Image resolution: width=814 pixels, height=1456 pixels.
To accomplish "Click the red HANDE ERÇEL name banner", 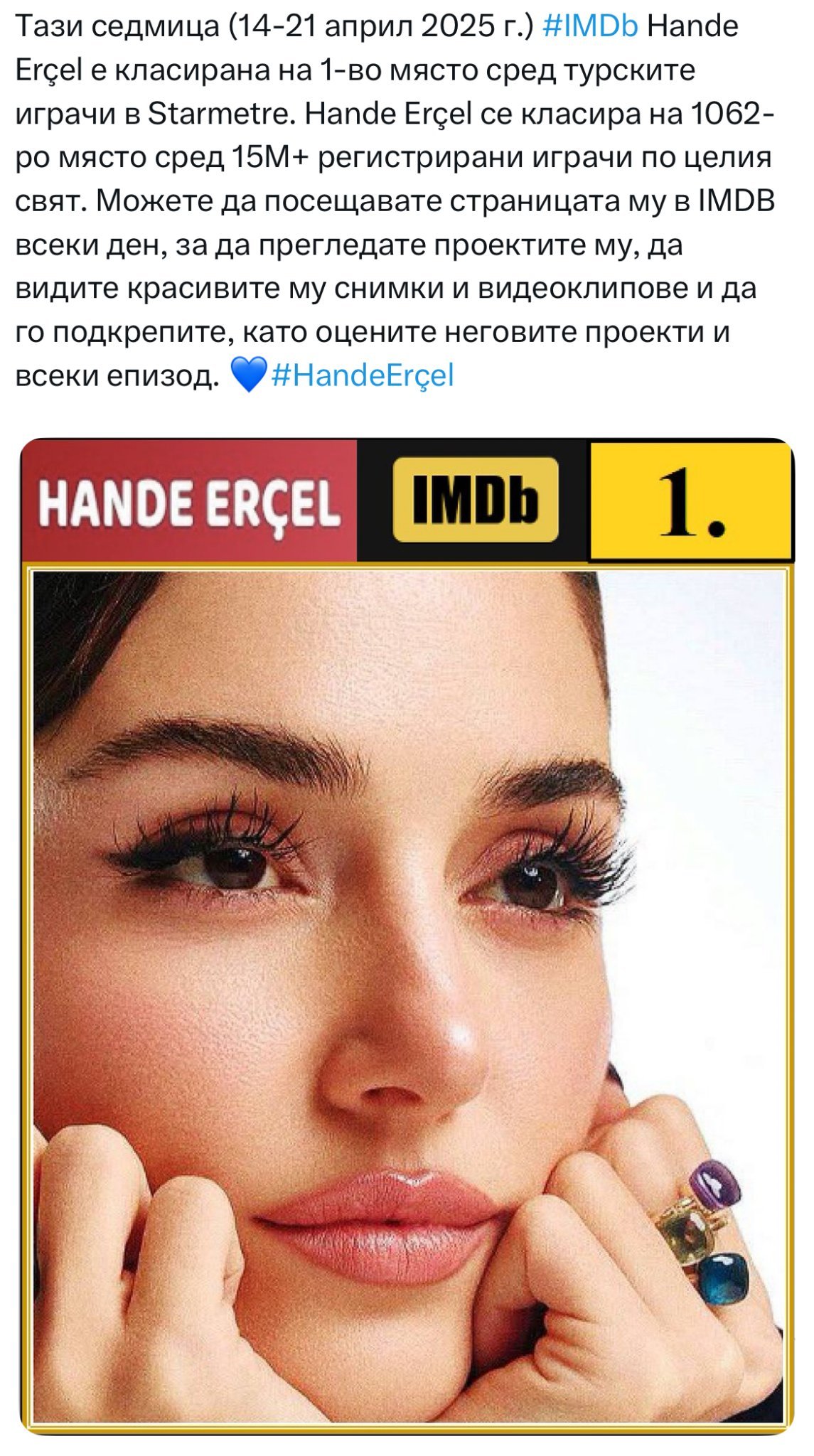I will 189,500.
